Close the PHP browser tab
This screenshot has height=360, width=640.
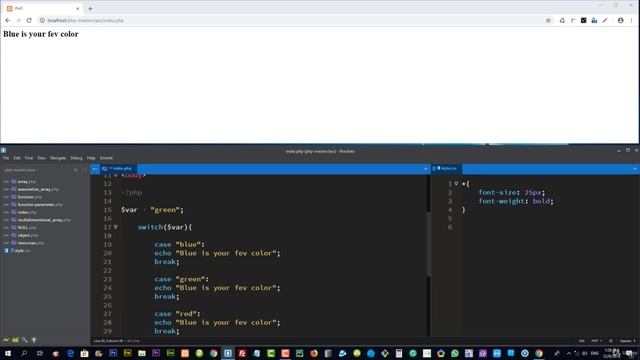(78, 8)
